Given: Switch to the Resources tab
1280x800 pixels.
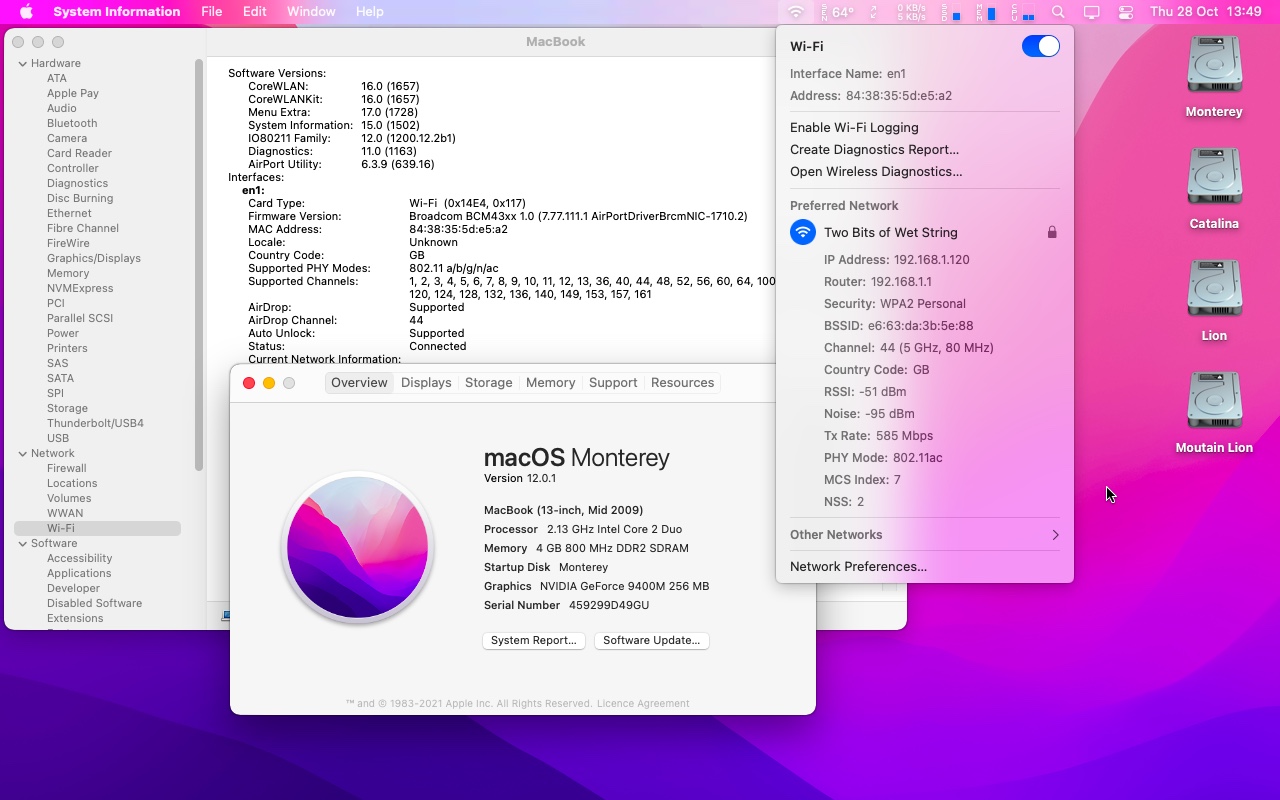Looking at the screenshot, I should pos(682,383).
